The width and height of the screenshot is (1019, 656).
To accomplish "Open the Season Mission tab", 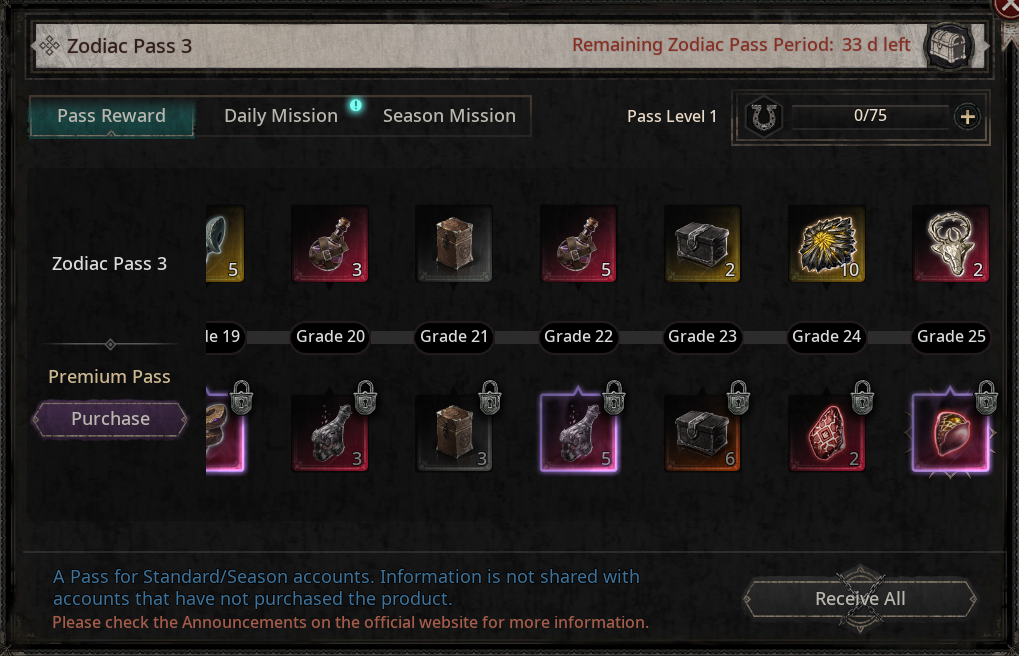I will click(x=449, y=116).
